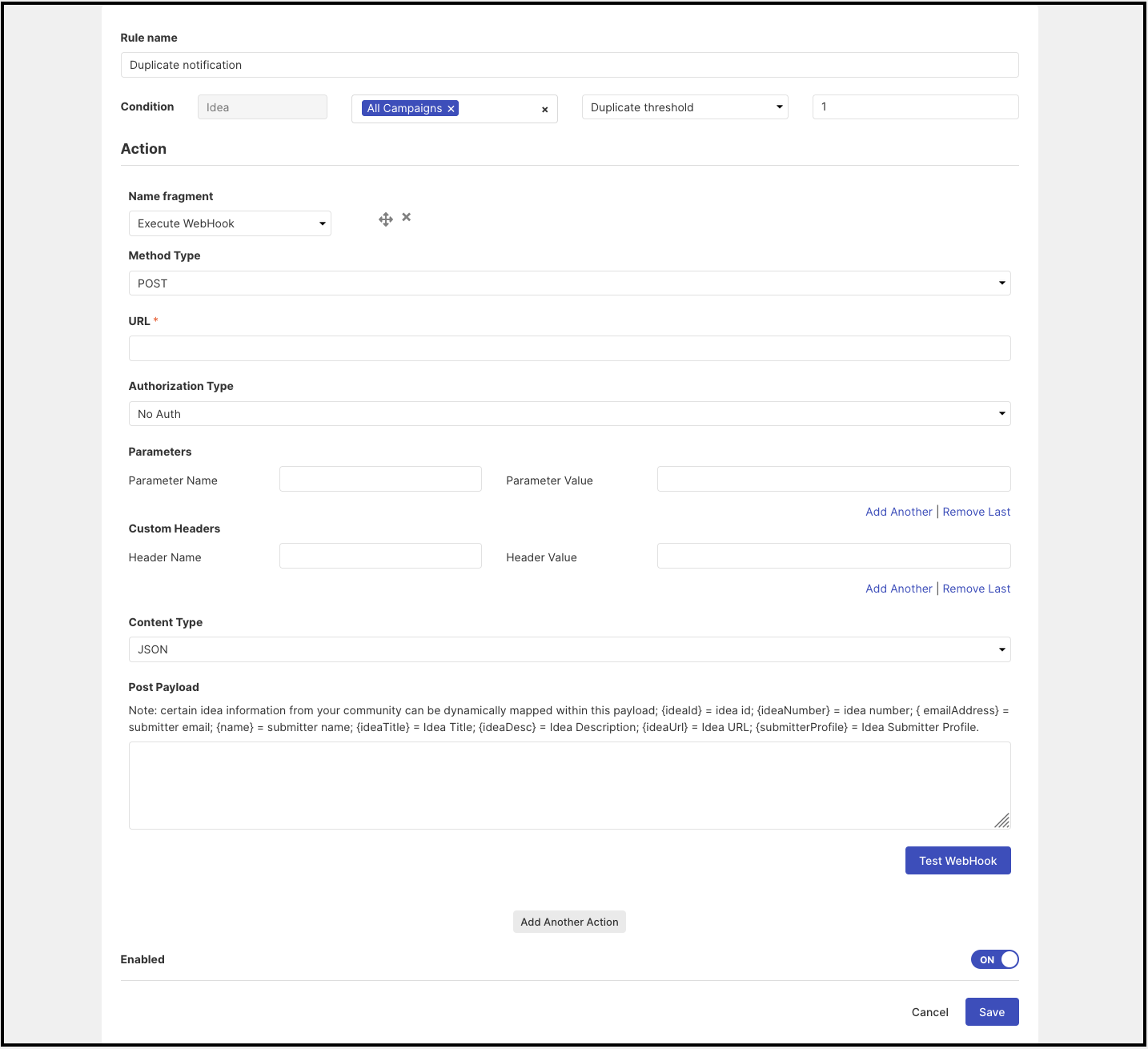The width and height of the screenshot is (1148, 1049).
Task: Click Add Another Action button
Action: [x=569, y=922]
